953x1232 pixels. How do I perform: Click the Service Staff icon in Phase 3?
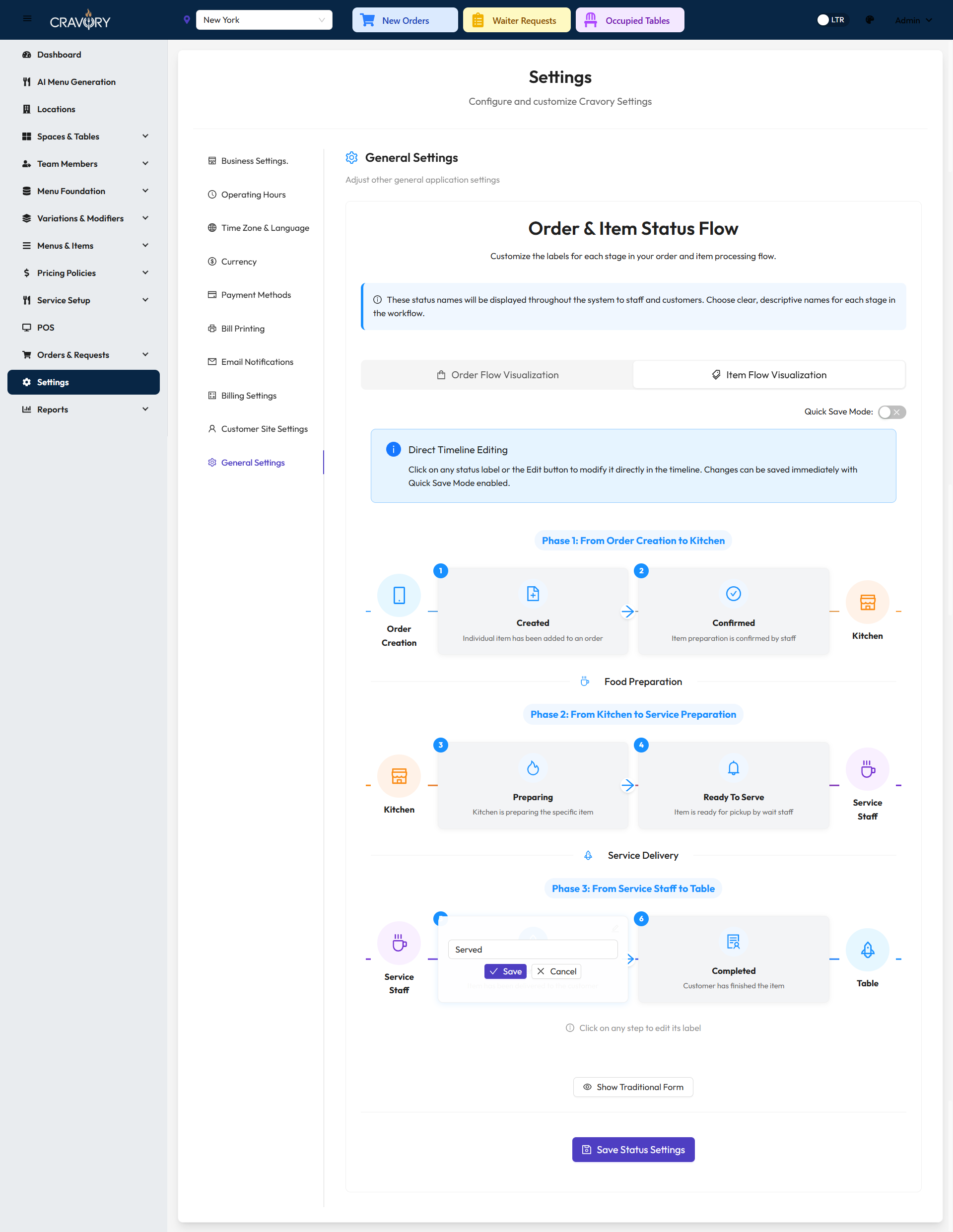click(x=399, y=943)
